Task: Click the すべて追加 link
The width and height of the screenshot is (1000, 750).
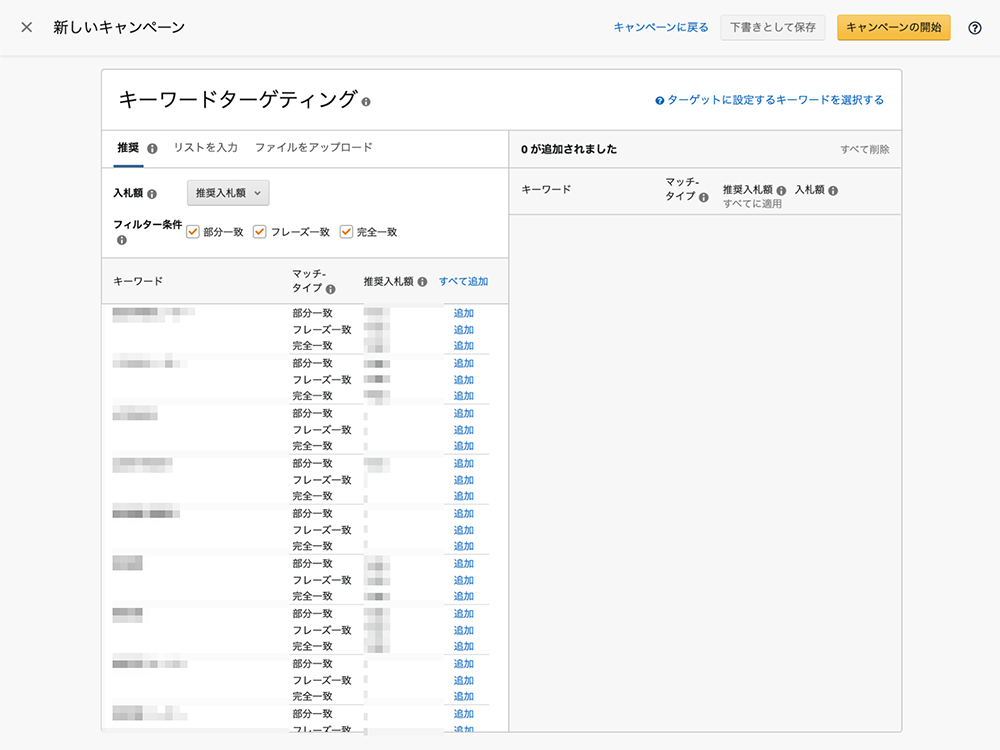Action: click(464, 281)
